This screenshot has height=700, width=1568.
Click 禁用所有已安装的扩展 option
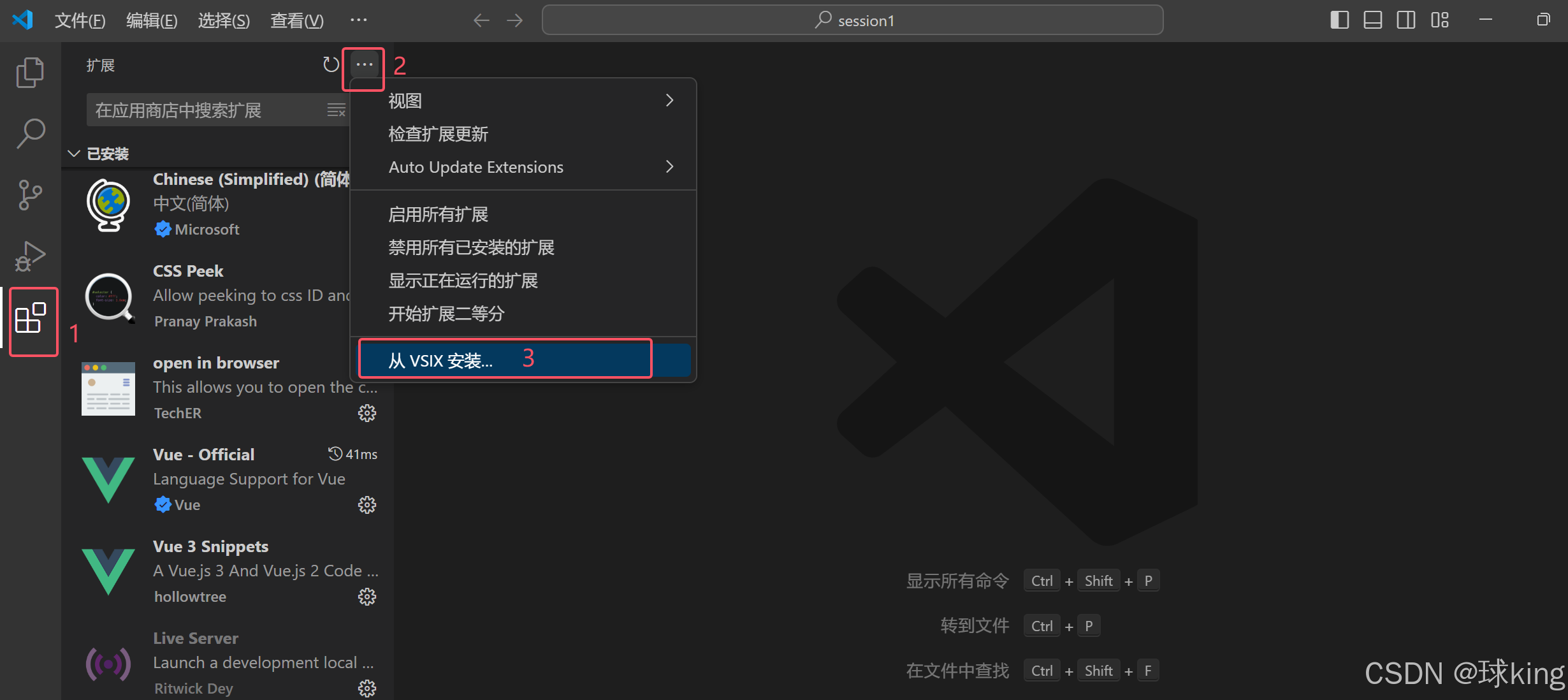point(472,247)
